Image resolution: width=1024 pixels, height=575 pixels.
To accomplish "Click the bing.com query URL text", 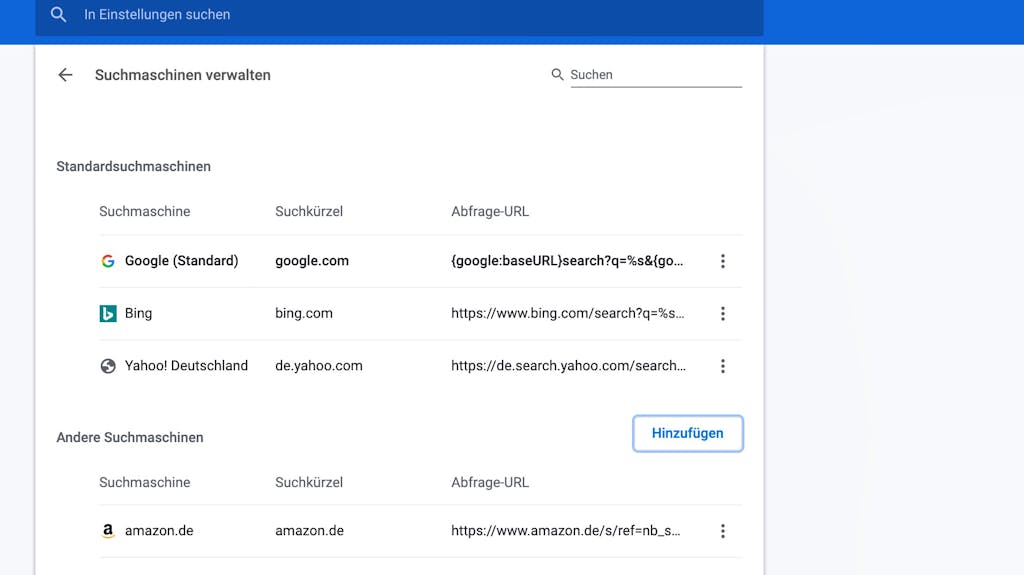I will coord(568,313).
